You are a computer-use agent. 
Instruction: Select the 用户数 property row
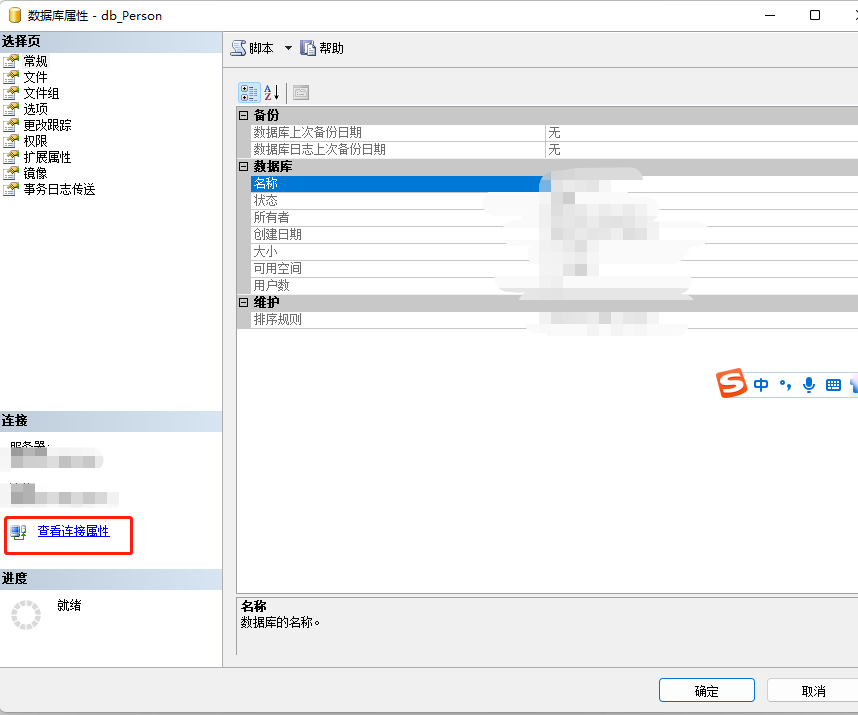554,285
